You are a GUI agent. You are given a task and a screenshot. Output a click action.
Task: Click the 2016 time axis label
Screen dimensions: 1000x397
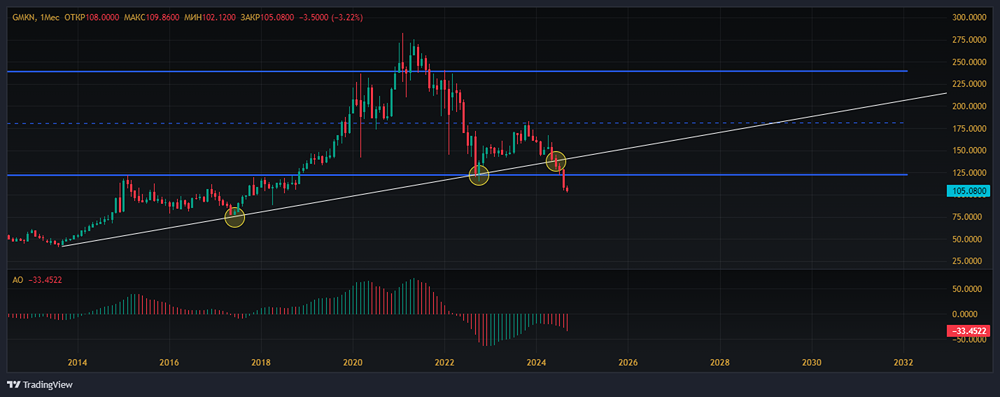[169, 363]
